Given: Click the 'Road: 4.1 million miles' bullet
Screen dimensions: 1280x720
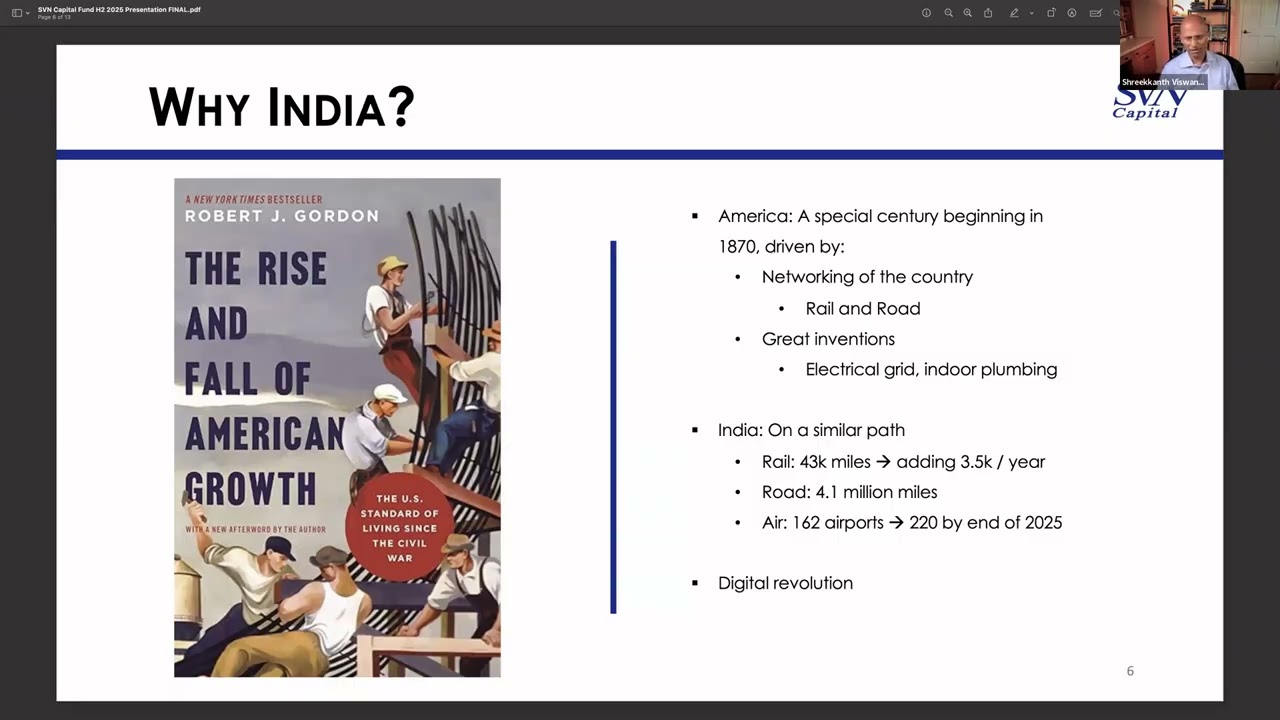Looking at the screenshot, I should (x=849, y=492).
